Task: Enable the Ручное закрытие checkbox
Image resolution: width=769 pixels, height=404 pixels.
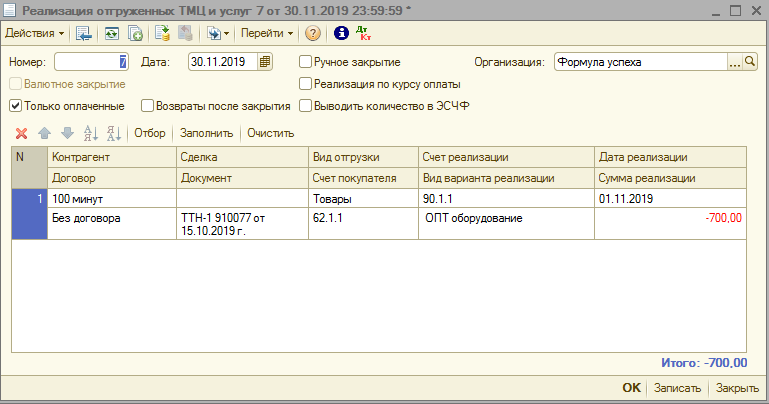Action: point(306,62)
